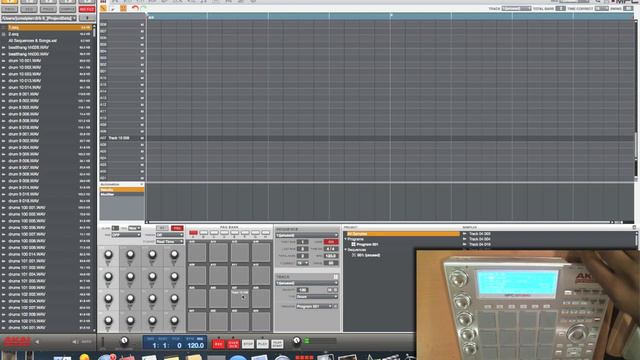The image size is (640, 360).
Task: Open the Track dropdown in top-right toolbar
Action: point(516,8)
